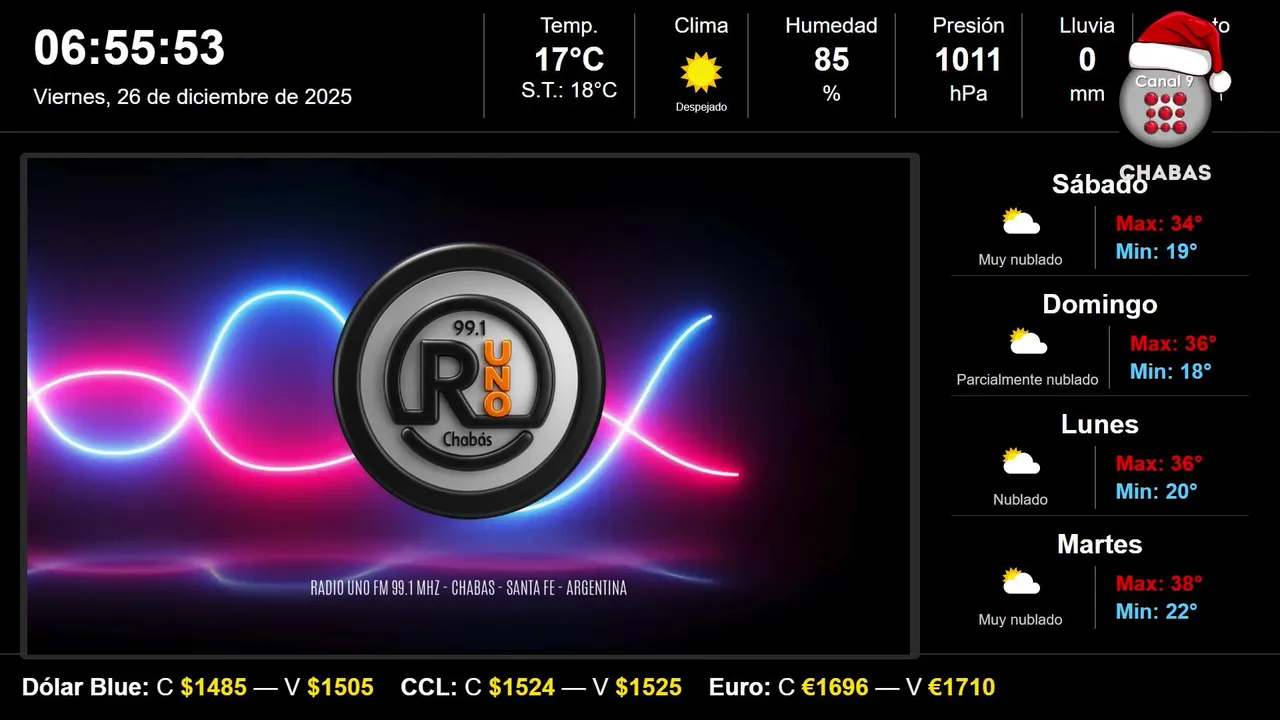Click the 17°C temperature value
The image size is (1280, 720).
[x=569, y=60]
